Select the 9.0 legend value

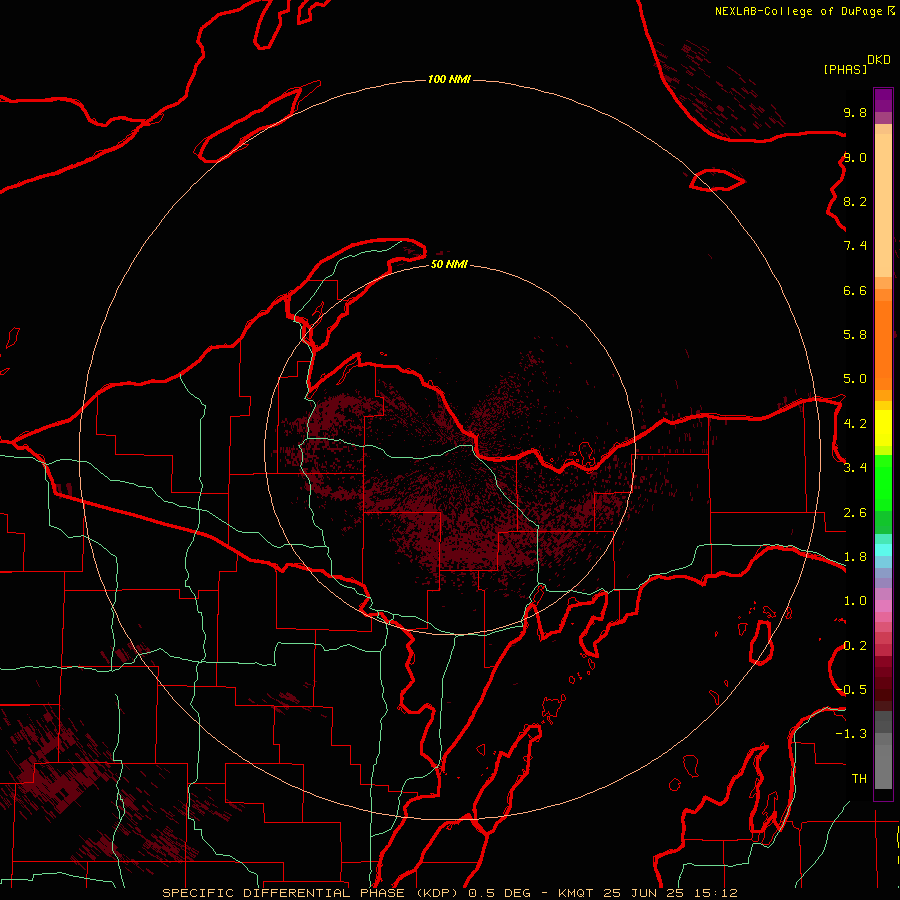855,157
